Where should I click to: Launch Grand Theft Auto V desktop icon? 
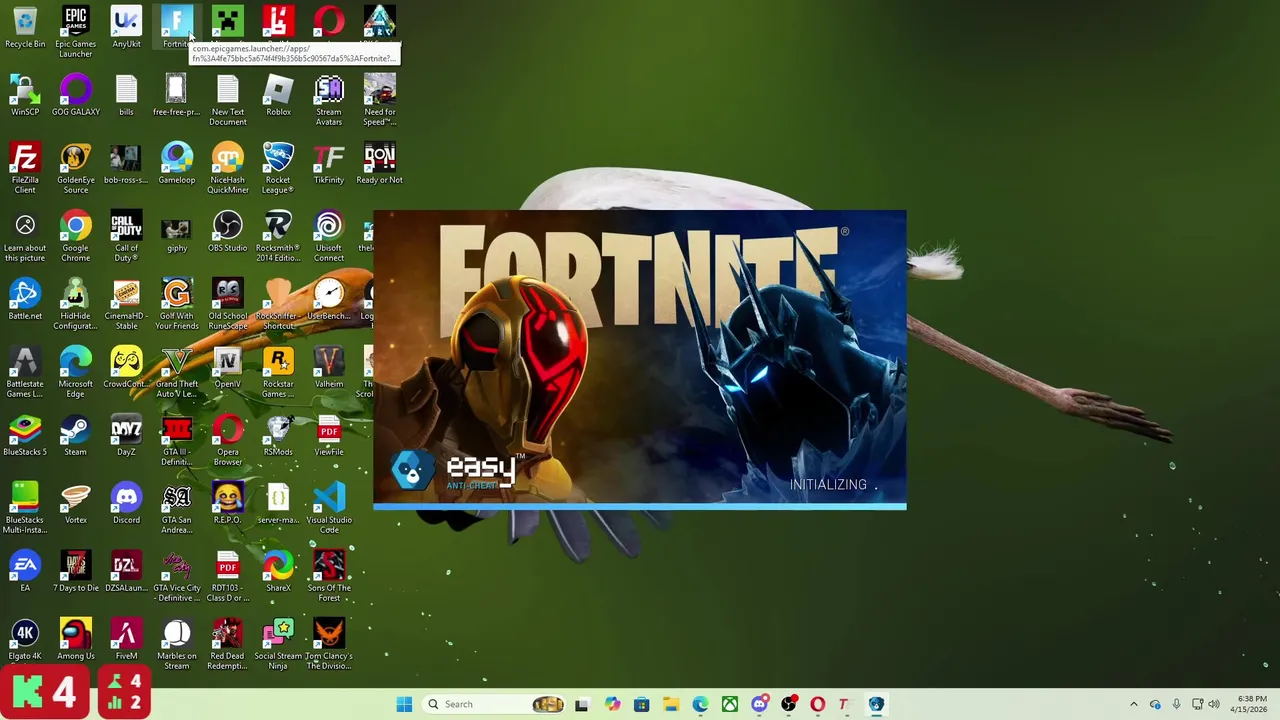coord(177,372)
